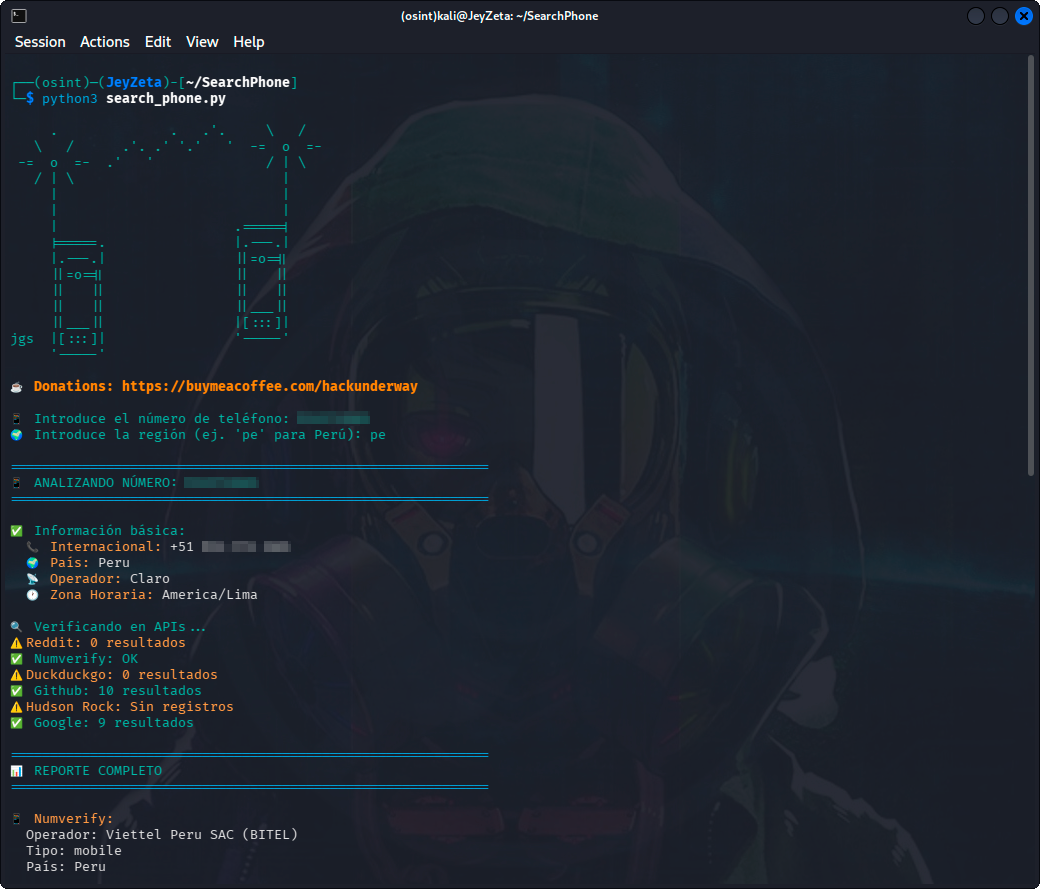Click the phone icon beside Internacional

pos(32,547)
